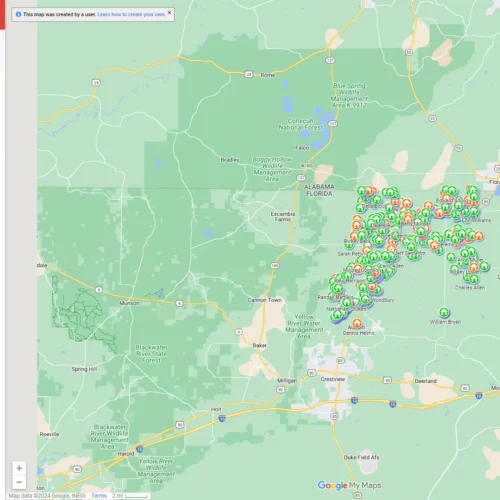Select the Dennis Helms orange house marker

357,323
